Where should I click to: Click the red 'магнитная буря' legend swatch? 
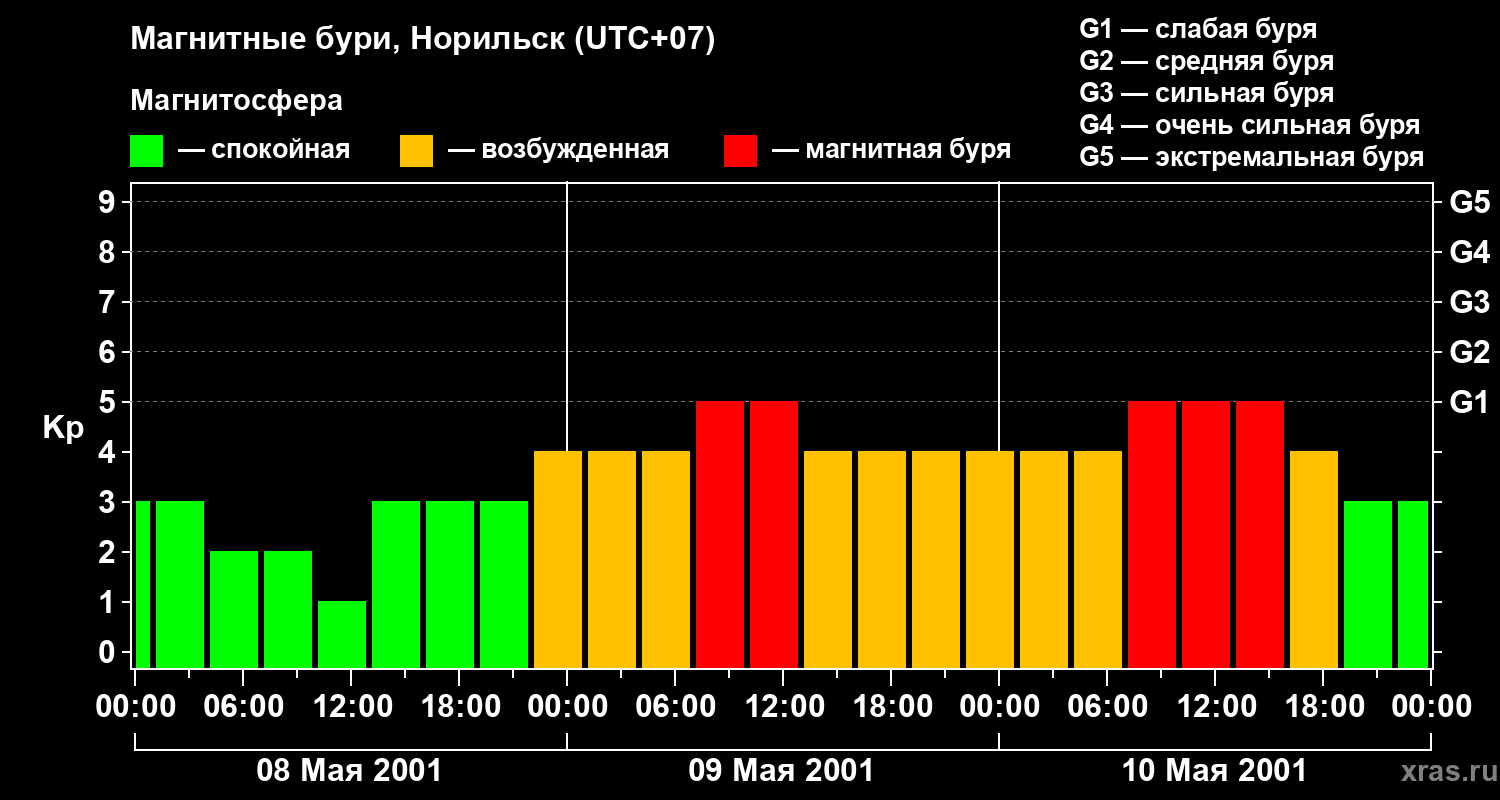[x=740, y=151]
